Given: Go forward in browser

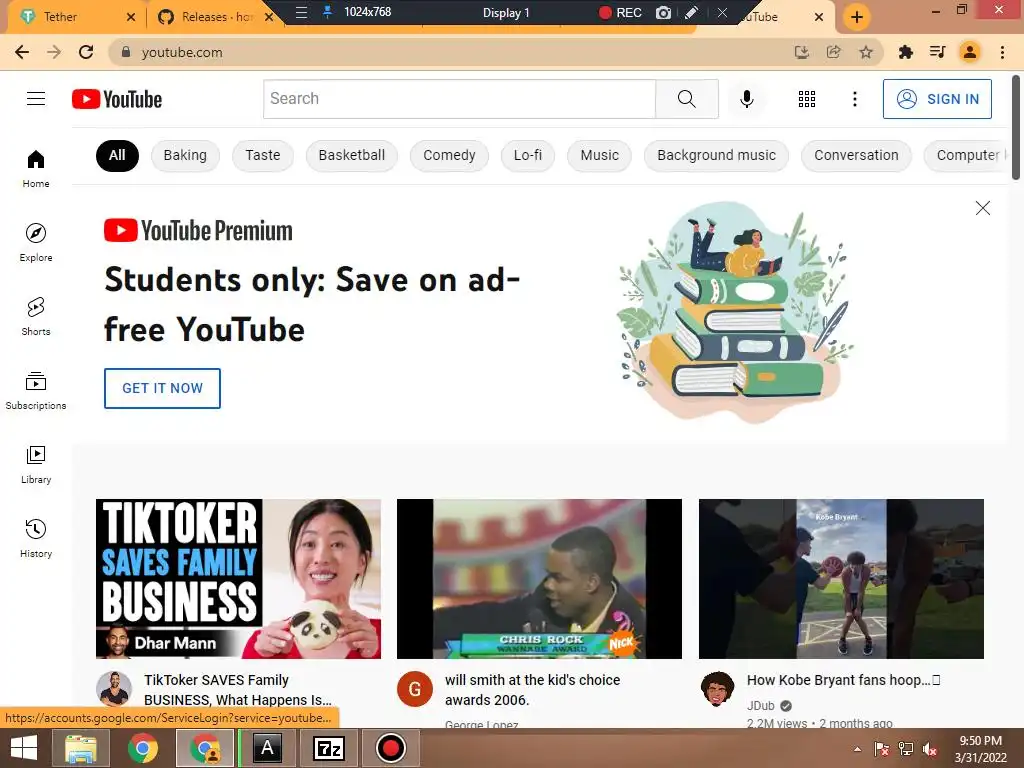Looking at the screenshot, I should (x=54, y=52).
